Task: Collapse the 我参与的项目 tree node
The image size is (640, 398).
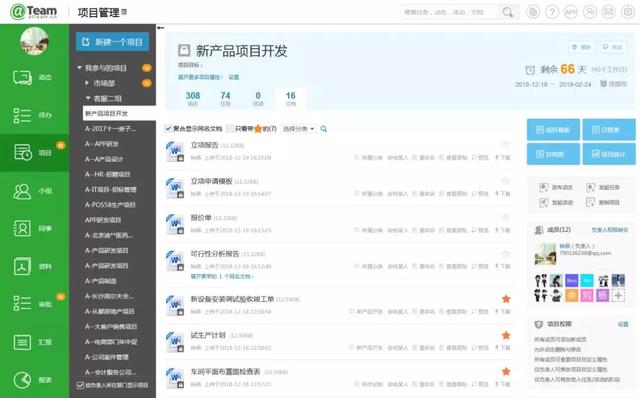Action: click(80, 67)
